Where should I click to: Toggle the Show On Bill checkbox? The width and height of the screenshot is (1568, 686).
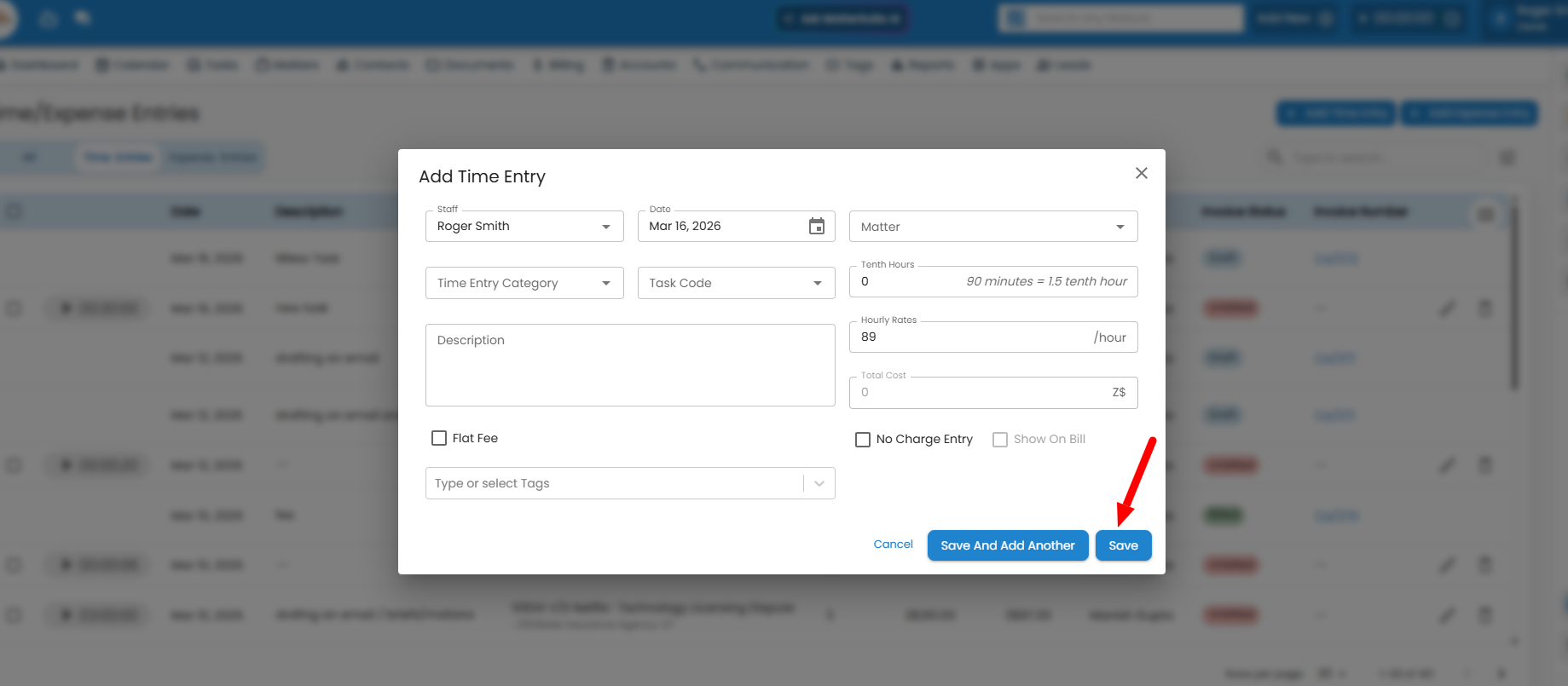1000,439
